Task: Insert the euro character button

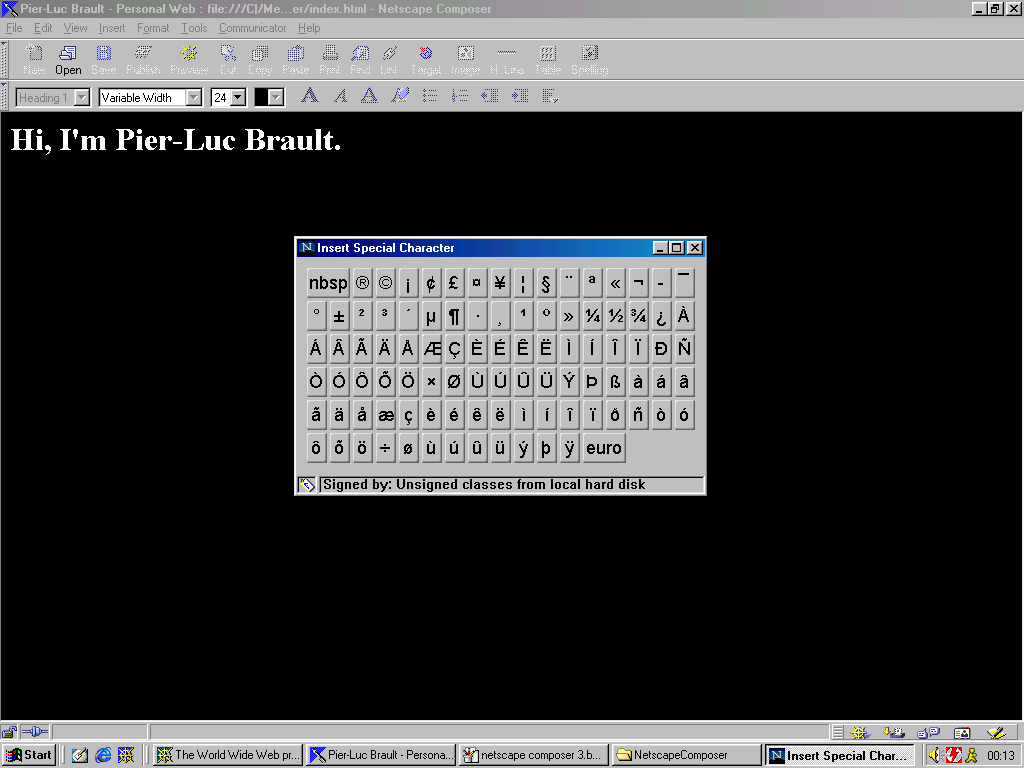Action: (x=603, y=448)
